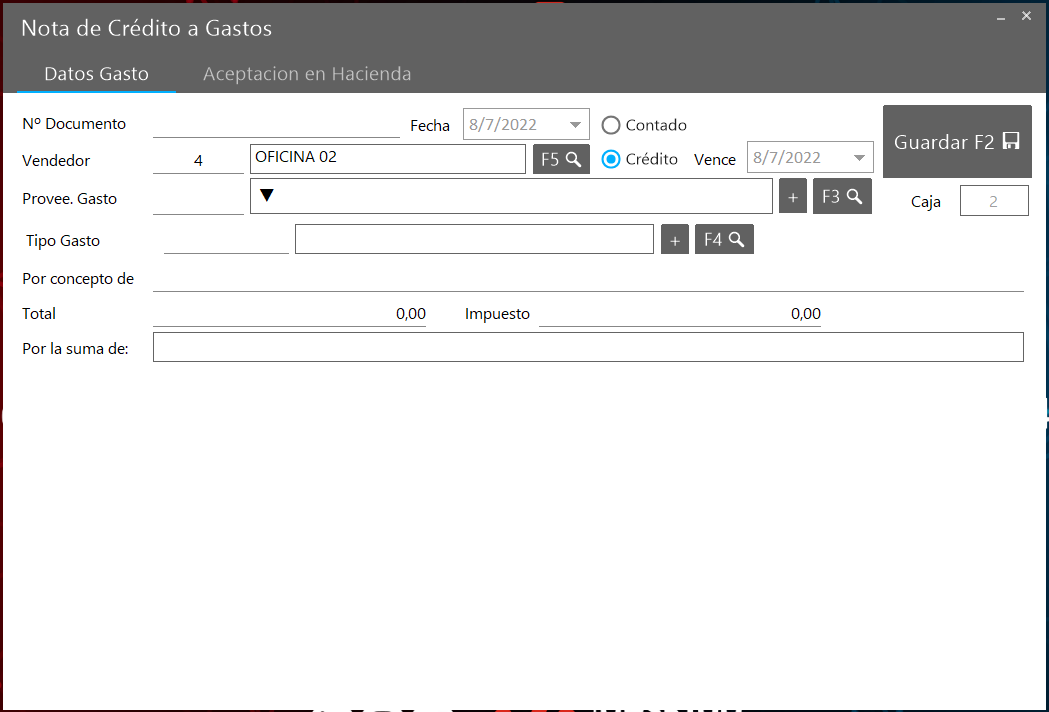Add new Tipo Gasto with plus button
The height and width of the screenshot is (712, 1049).
[675, 240]
